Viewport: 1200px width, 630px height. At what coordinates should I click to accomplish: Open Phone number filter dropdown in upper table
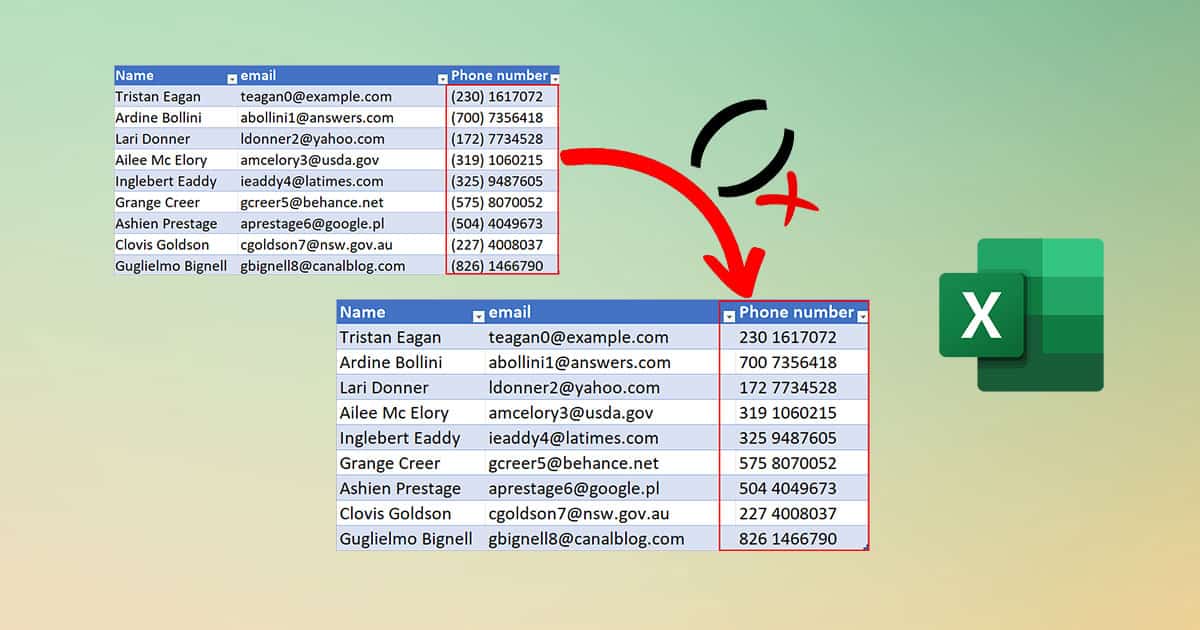554,78
